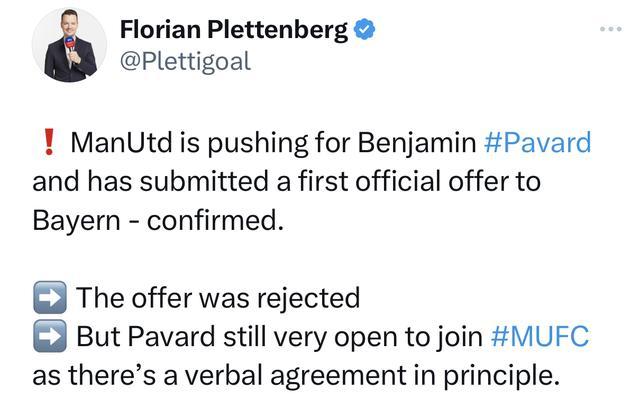Image resolution: width=640 pixels, height=399 pixels.
Task: Click the phrase 'But Pavard still very open to join'
Action: pos(280,337)
